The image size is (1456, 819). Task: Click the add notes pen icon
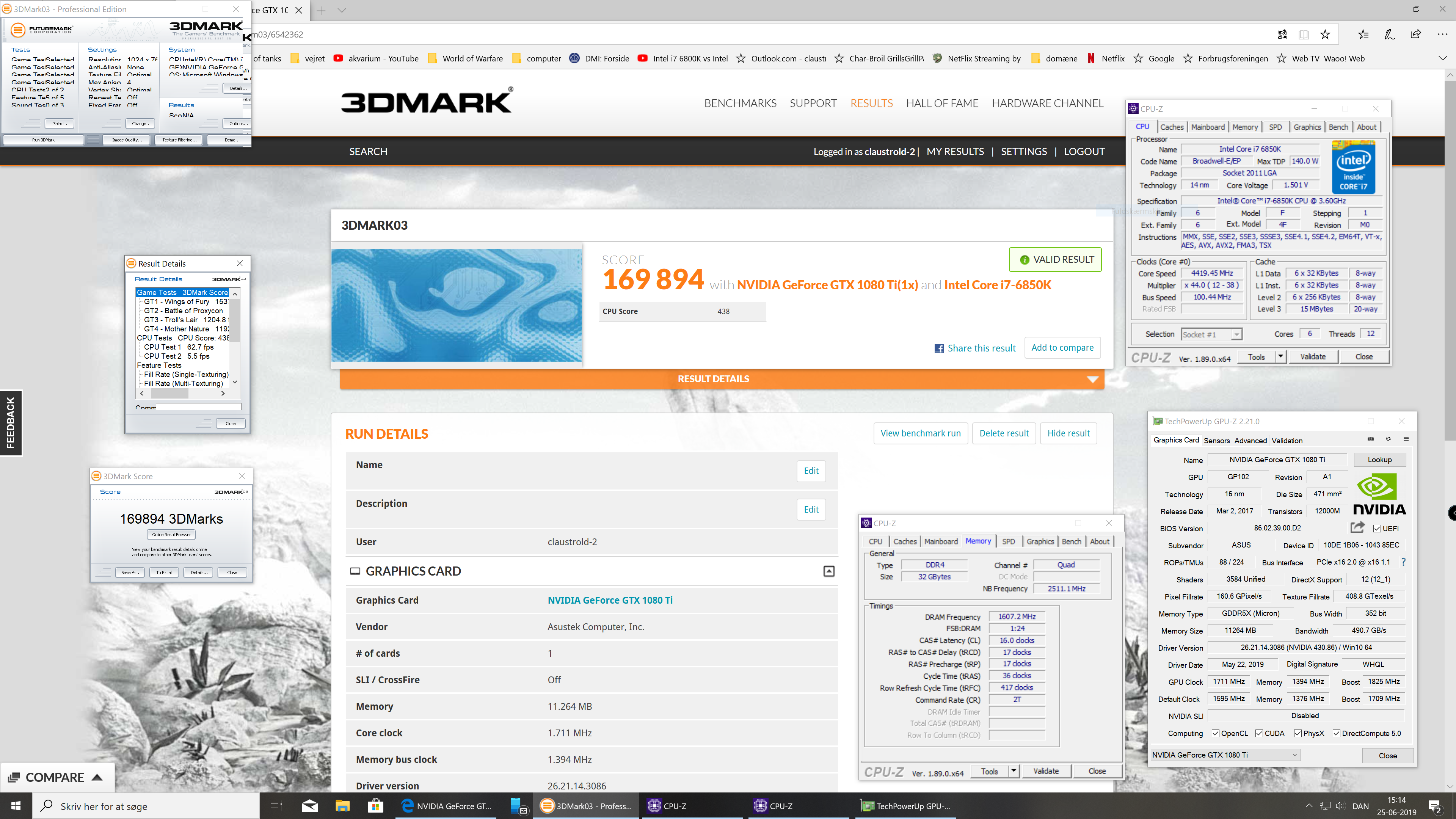pos(1389,35)
